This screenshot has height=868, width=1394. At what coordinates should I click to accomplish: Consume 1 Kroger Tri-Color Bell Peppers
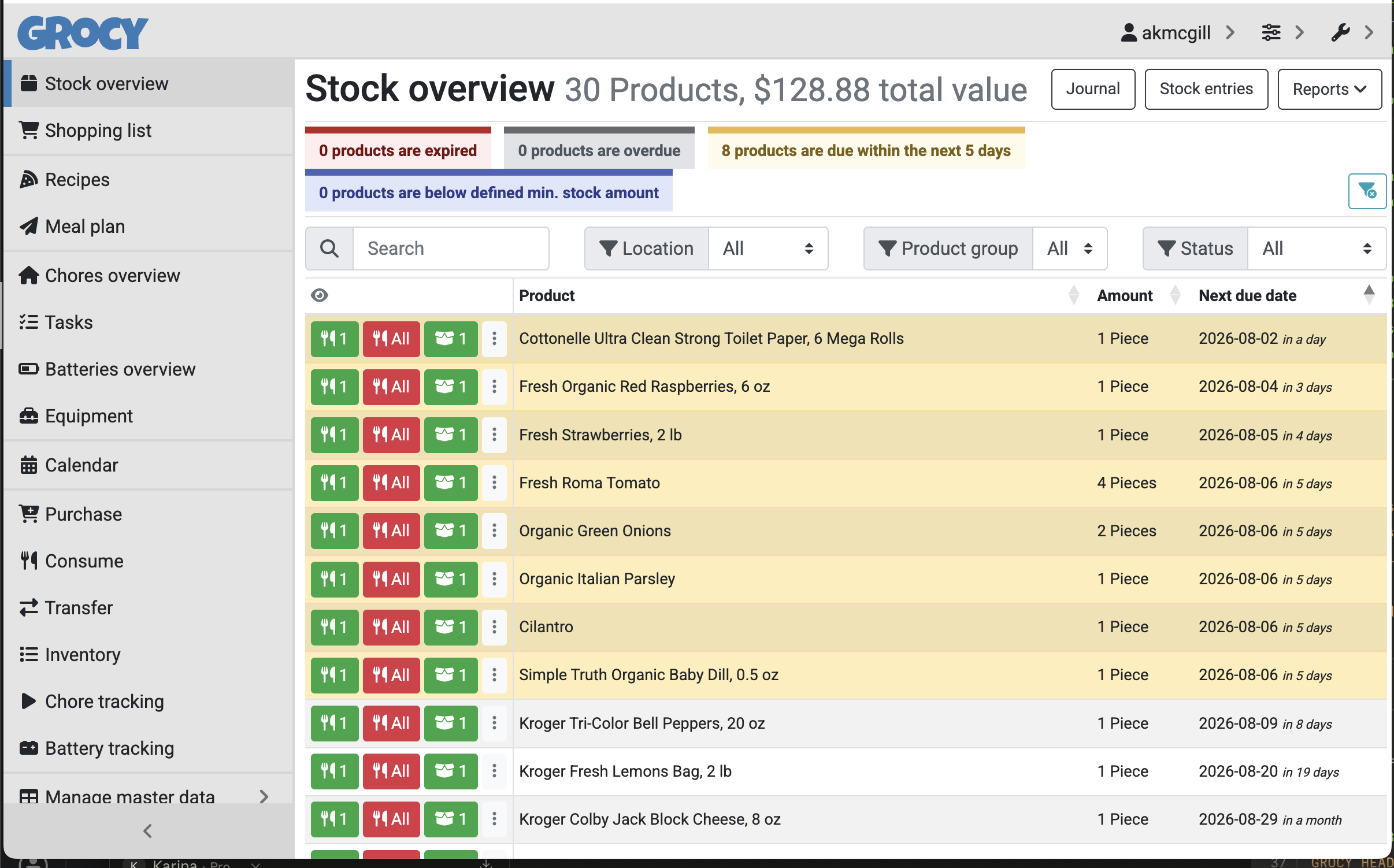click(335, 723)
